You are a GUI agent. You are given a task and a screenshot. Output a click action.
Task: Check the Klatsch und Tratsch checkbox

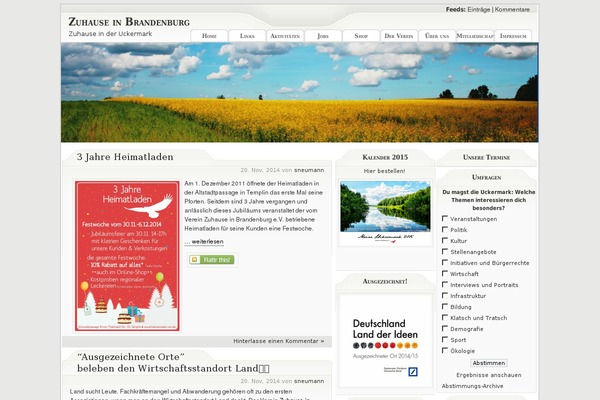tap(445, 317)
